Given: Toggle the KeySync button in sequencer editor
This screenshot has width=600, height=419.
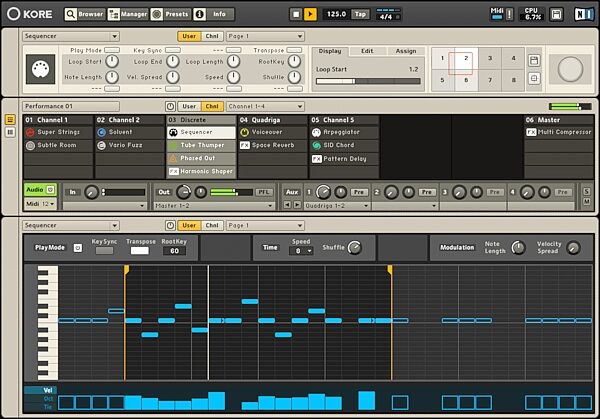Looking at the screenshot, I should tap(104, 251).
